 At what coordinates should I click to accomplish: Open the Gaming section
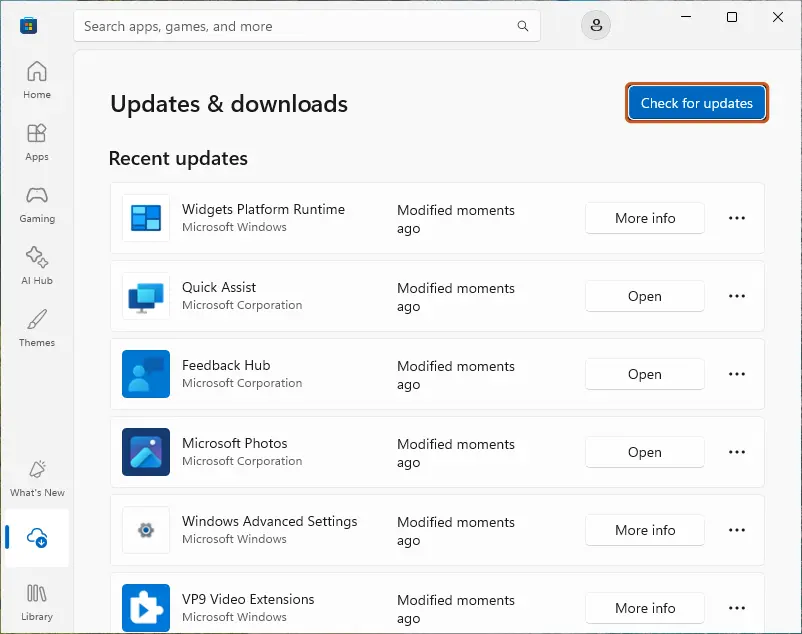pos(37,205)
